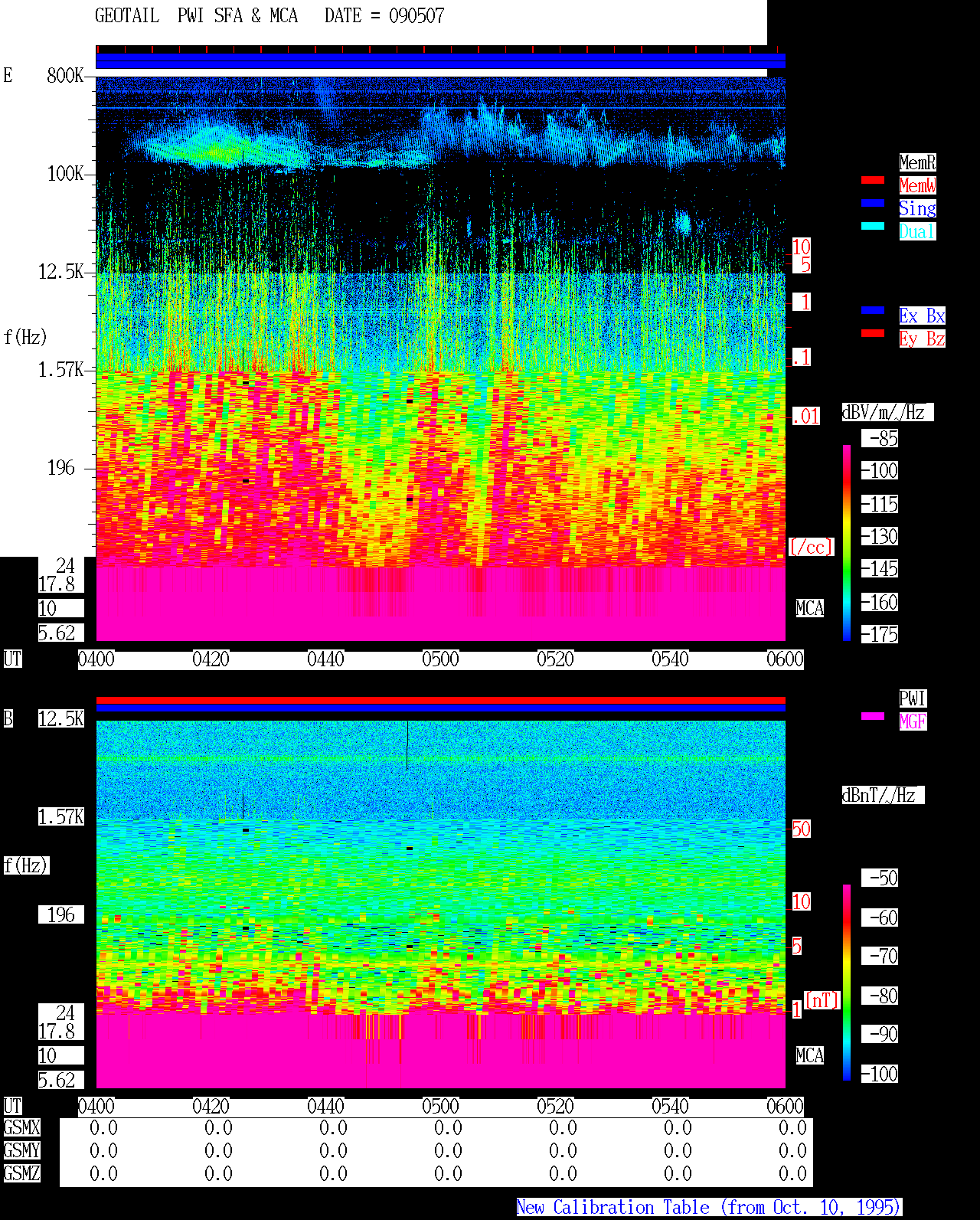The image size is (980, 1220).
Task: Click the 0500 tick on upper time axis
Action: (440, 659)
